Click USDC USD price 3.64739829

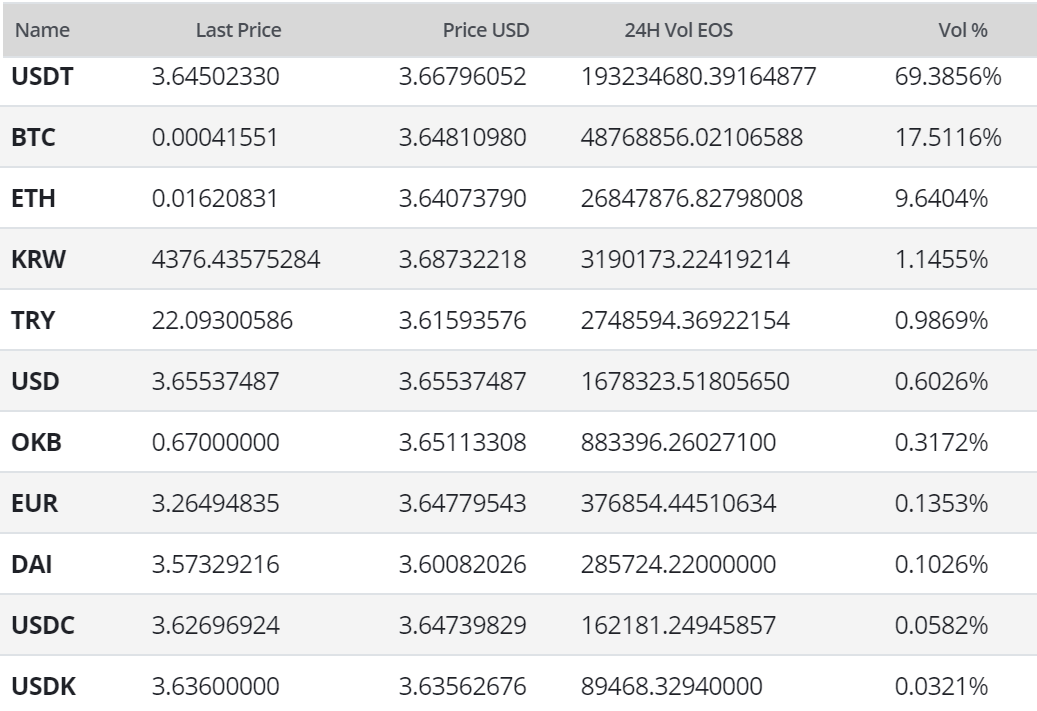coord(462,626)
